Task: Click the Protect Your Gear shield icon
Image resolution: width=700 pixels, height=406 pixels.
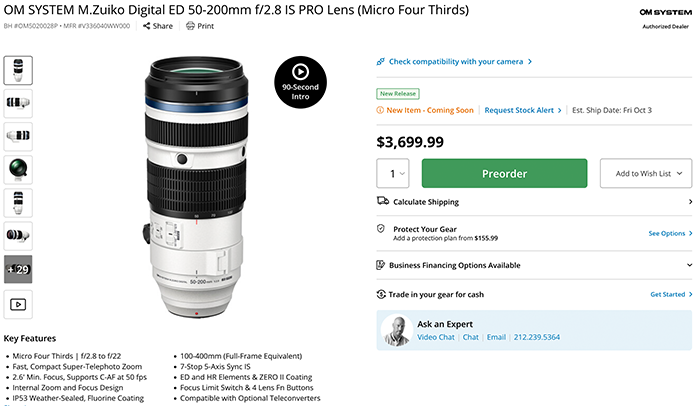Action: pyautogui.click(x=382, y=229)
